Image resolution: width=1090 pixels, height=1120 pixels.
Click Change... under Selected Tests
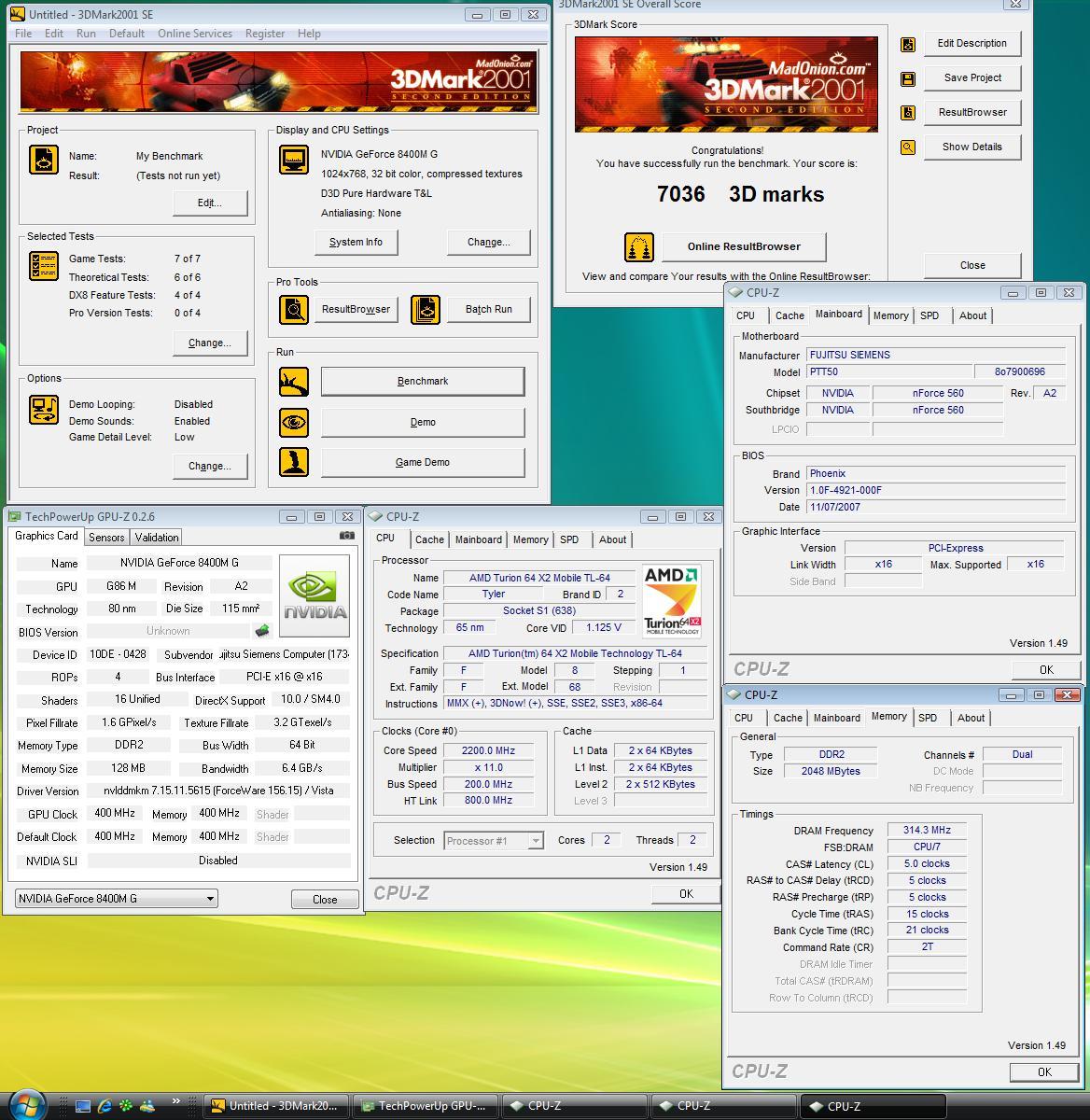(x=209, y=343)
